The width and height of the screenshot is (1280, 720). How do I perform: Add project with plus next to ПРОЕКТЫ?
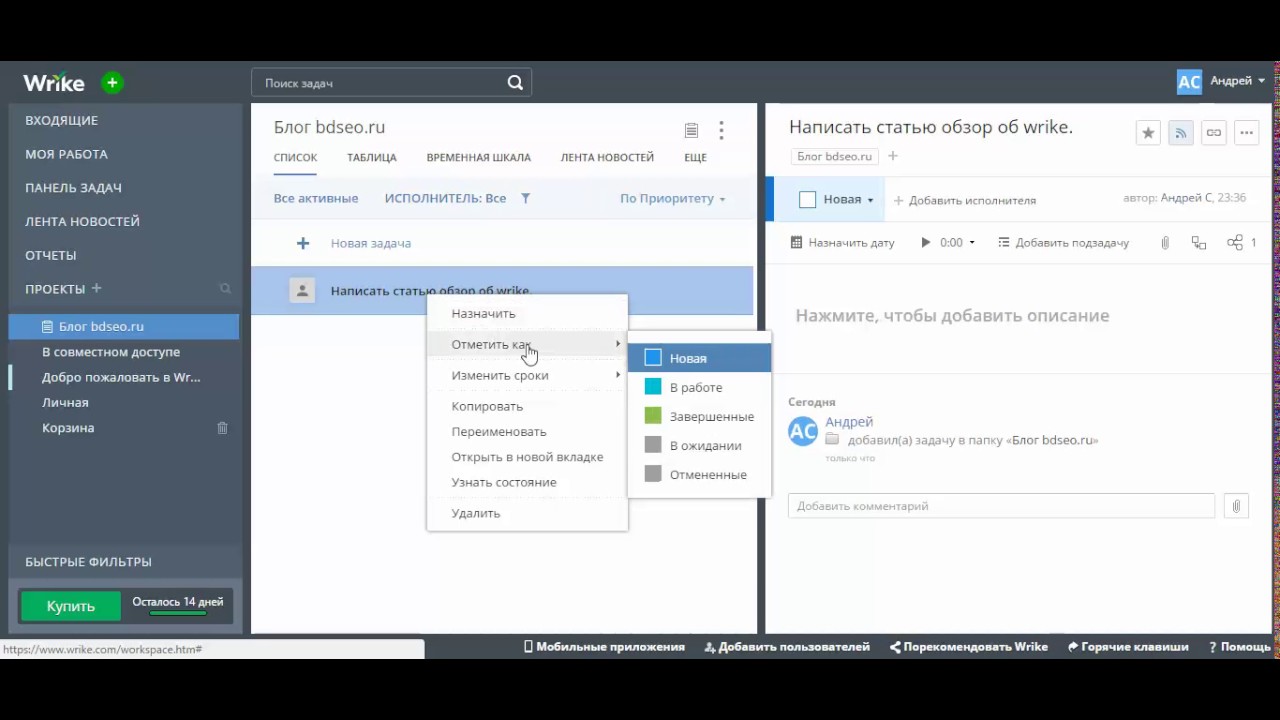(97, 288)
